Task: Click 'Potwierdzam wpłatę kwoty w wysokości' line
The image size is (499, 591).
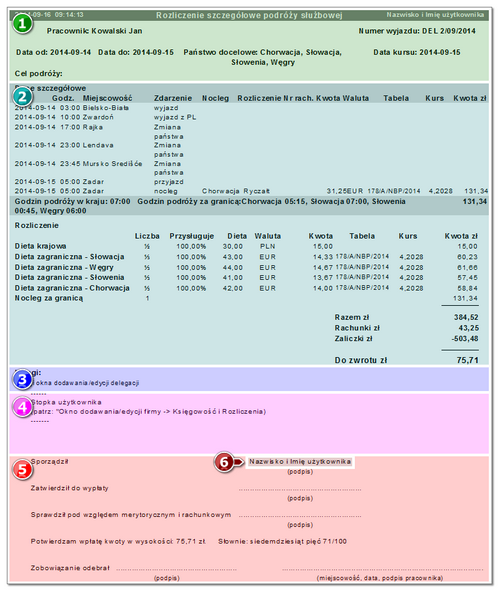Action: coord(118,542)
